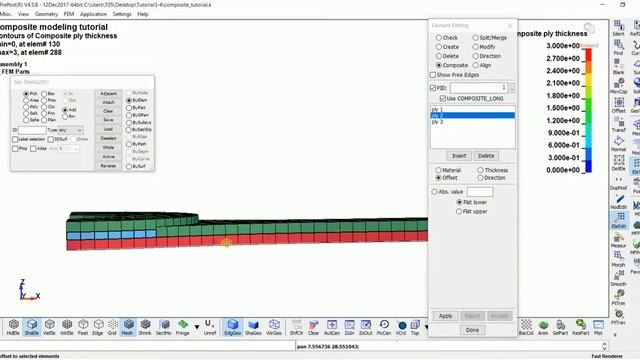Open the Application menu
Viewport: 640px width, 360px height.
click(93, 14)
